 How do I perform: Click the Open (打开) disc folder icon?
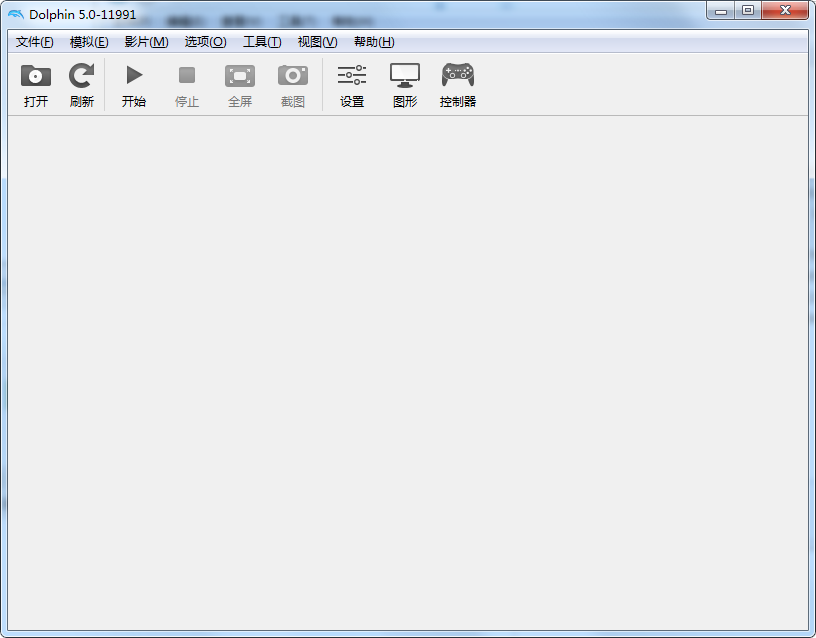(x=36, y=76)
